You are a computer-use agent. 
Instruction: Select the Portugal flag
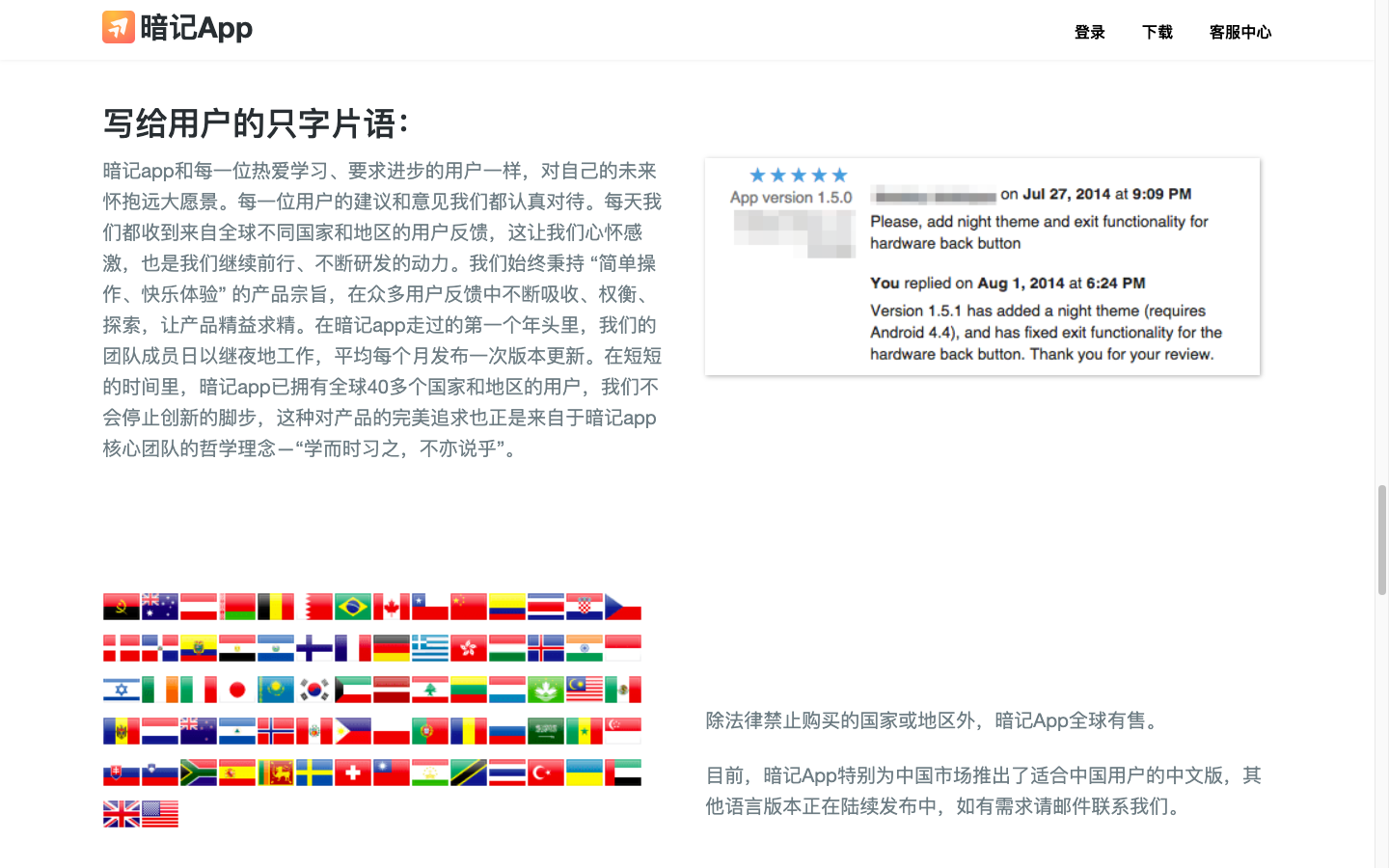(x=430, y=731)
